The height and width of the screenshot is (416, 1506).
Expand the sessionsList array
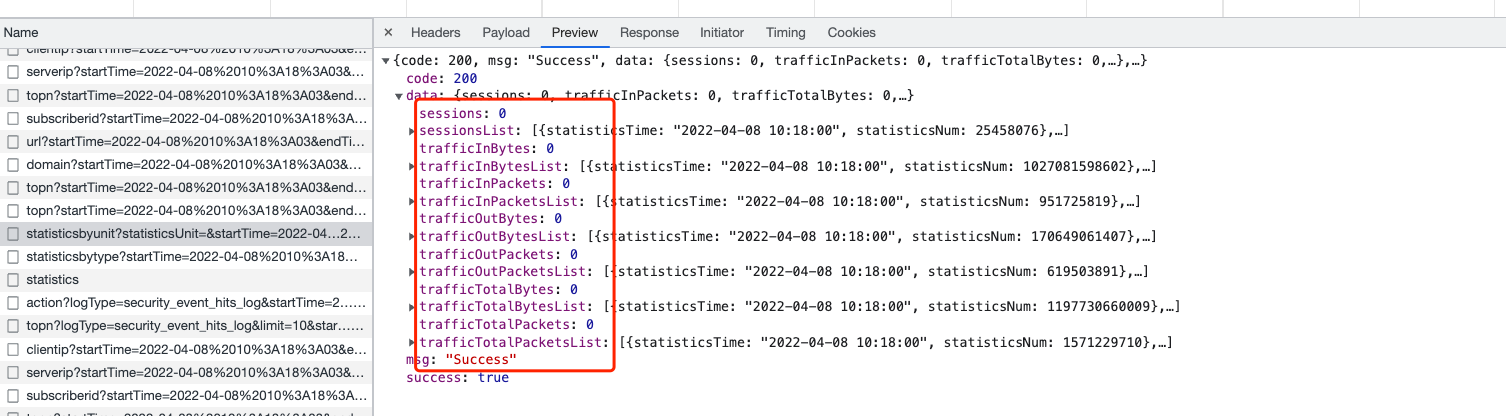click(412, 131)
